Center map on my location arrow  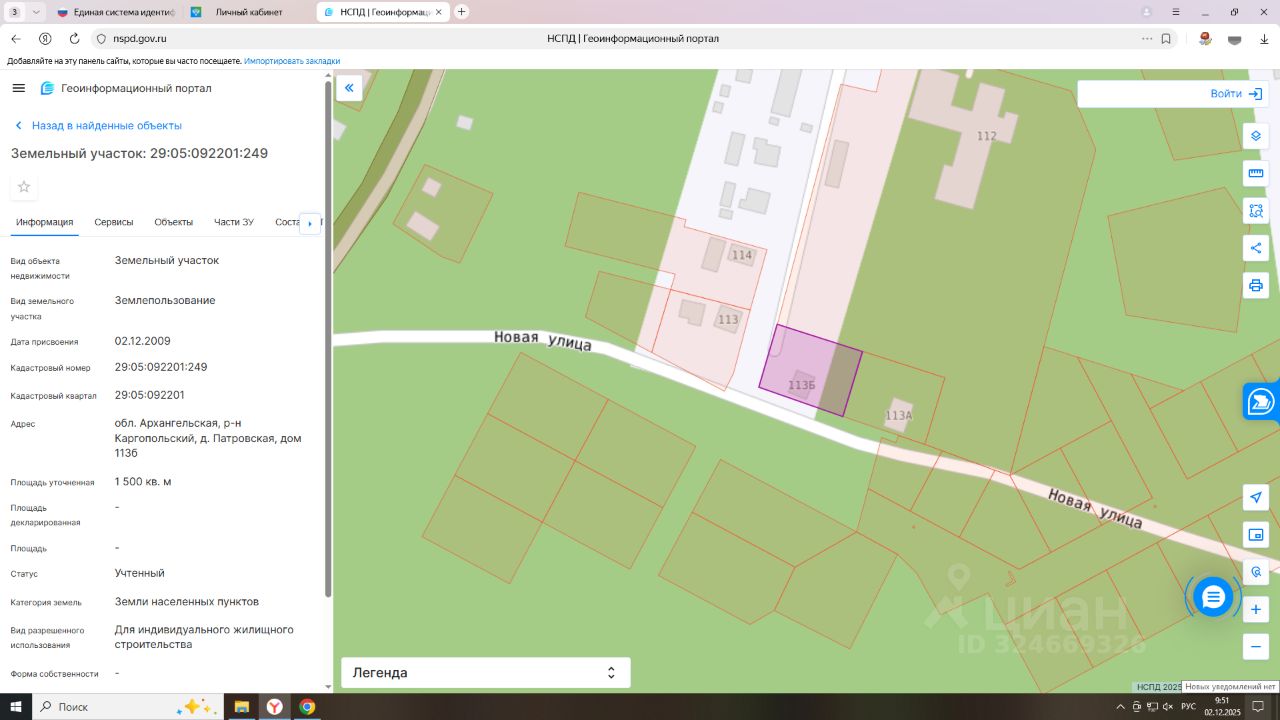tap(1256, 497)
